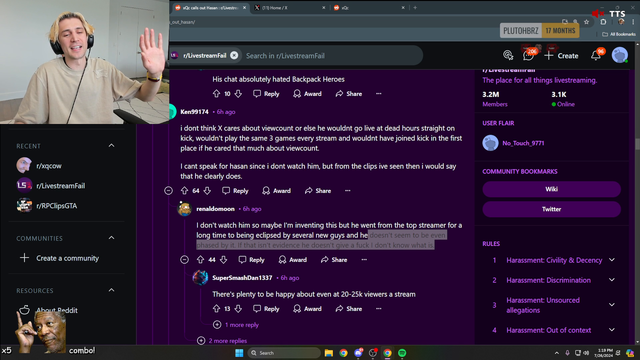
Task: Switch to the Home / X tab
Action: coord(289,7)
